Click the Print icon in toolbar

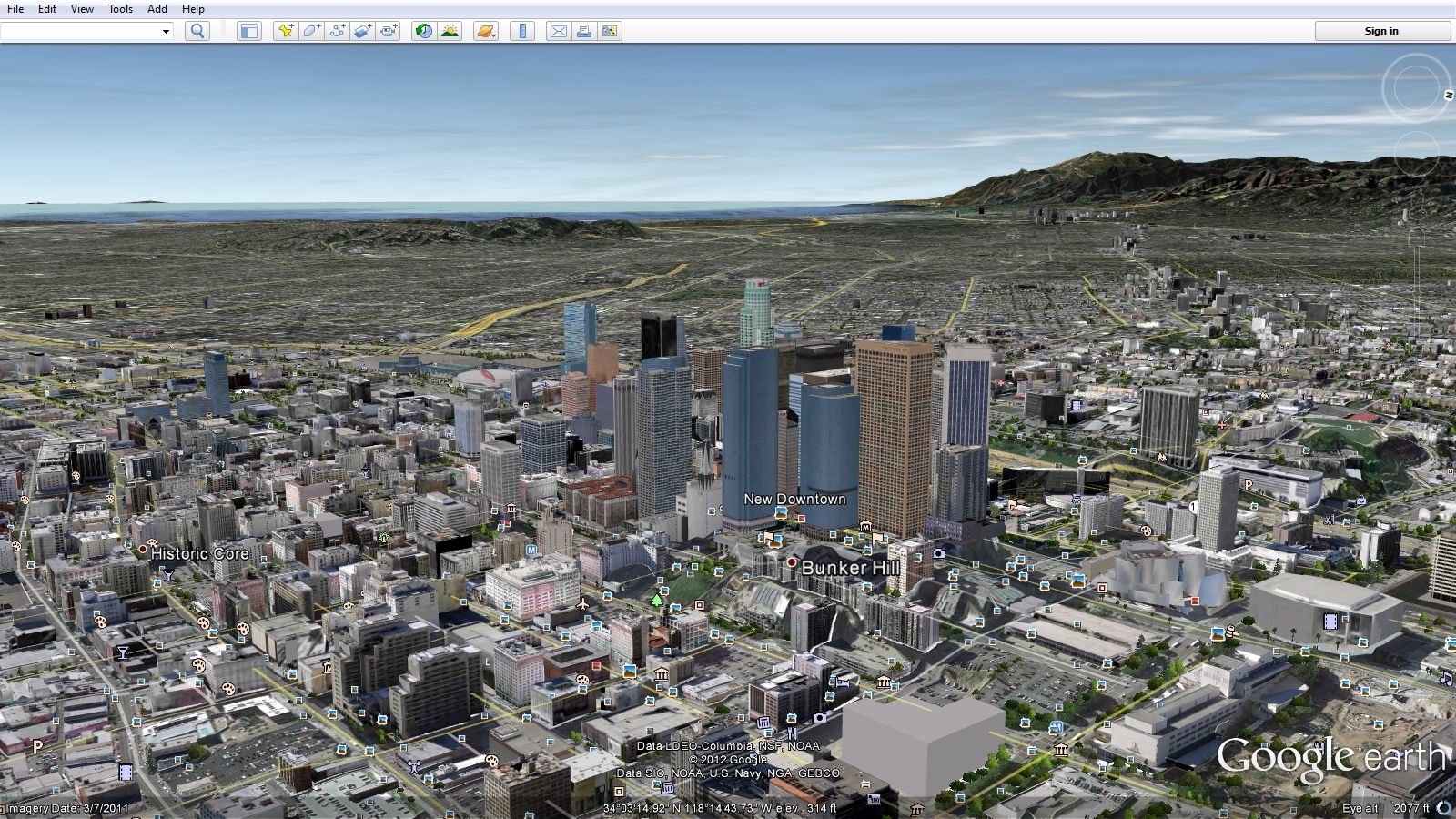583,31
